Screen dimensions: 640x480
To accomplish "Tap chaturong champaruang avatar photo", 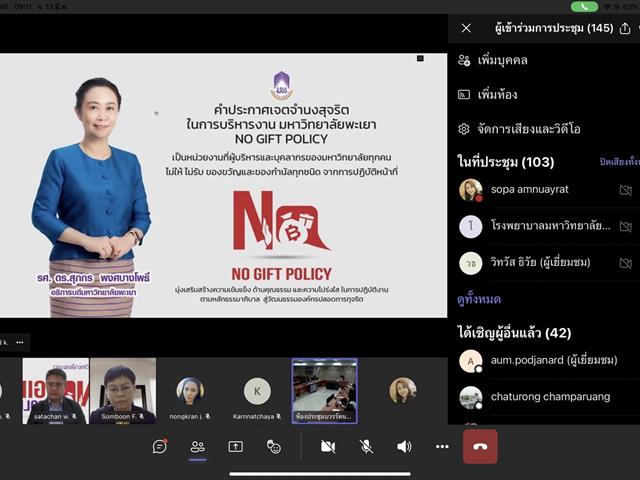I will click(x=471, y=397).
